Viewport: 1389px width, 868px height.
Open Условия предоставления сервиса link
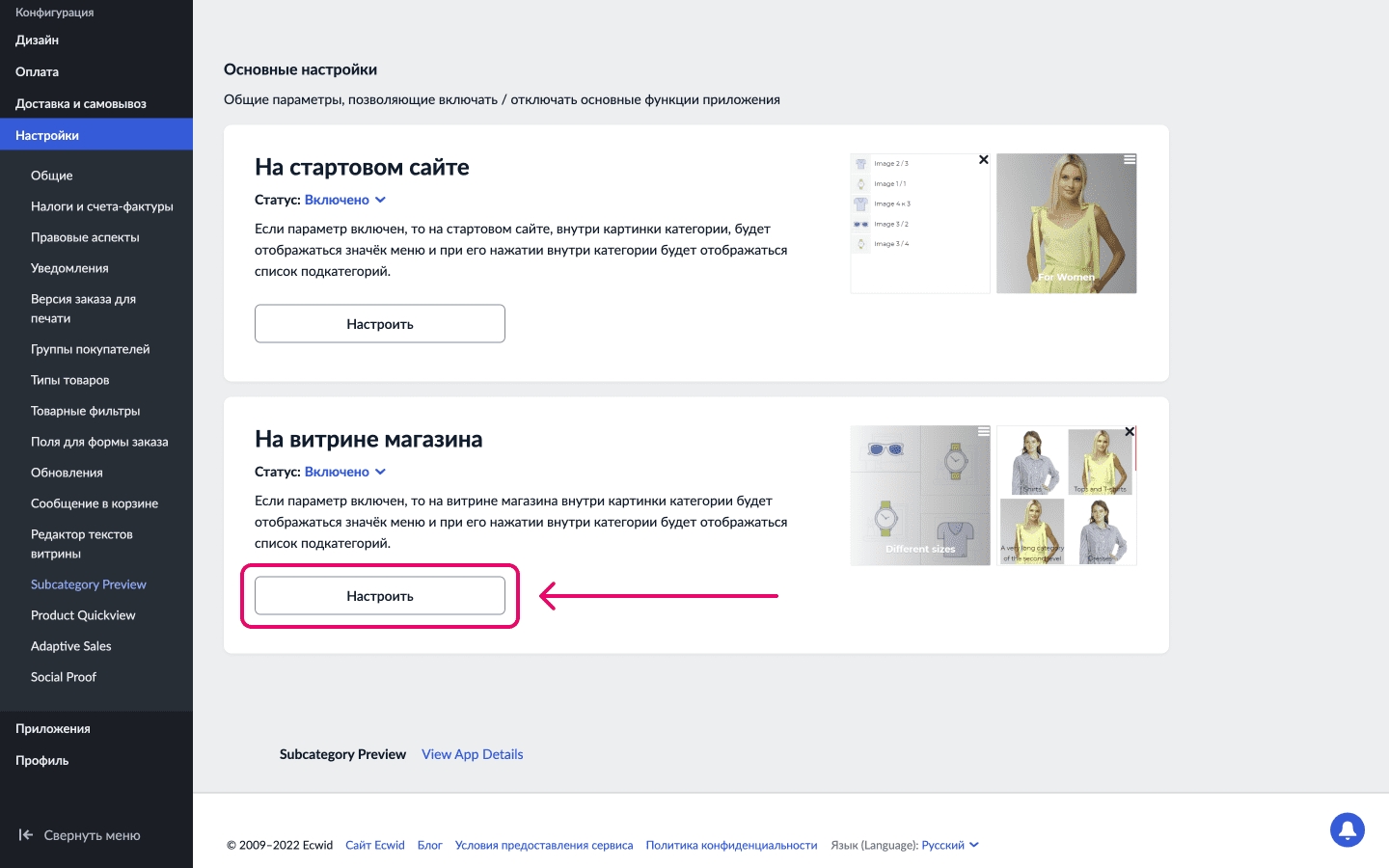(544, 845)
